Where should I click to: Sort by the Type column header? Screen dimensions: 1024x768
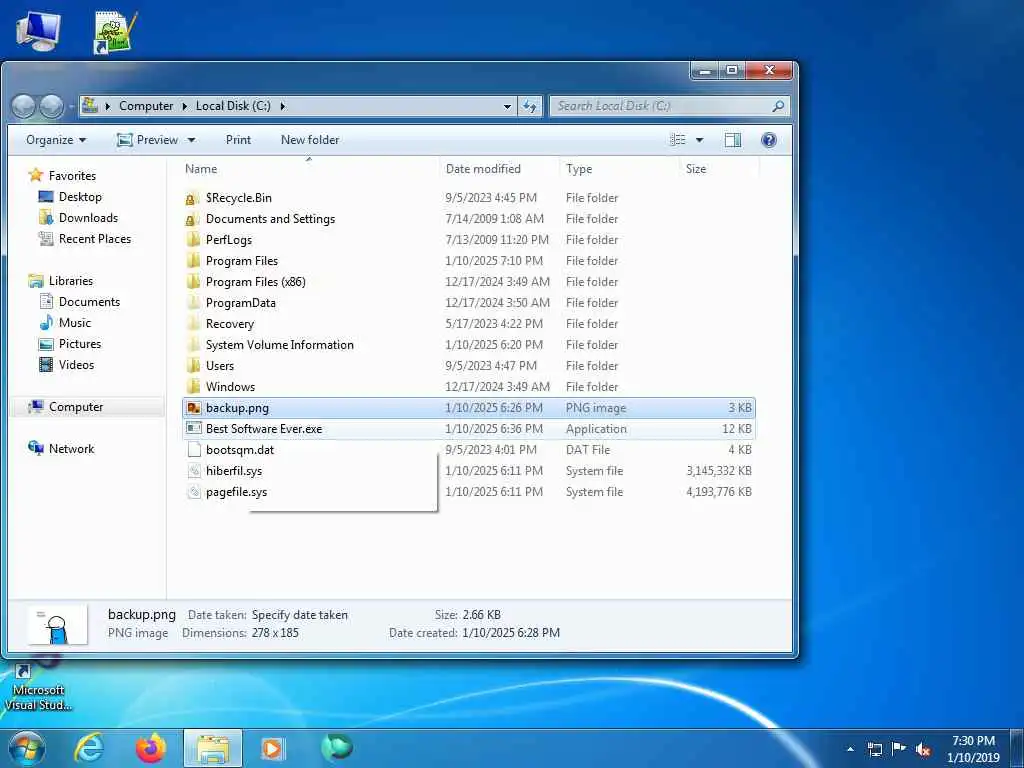(x=579, y=168)
